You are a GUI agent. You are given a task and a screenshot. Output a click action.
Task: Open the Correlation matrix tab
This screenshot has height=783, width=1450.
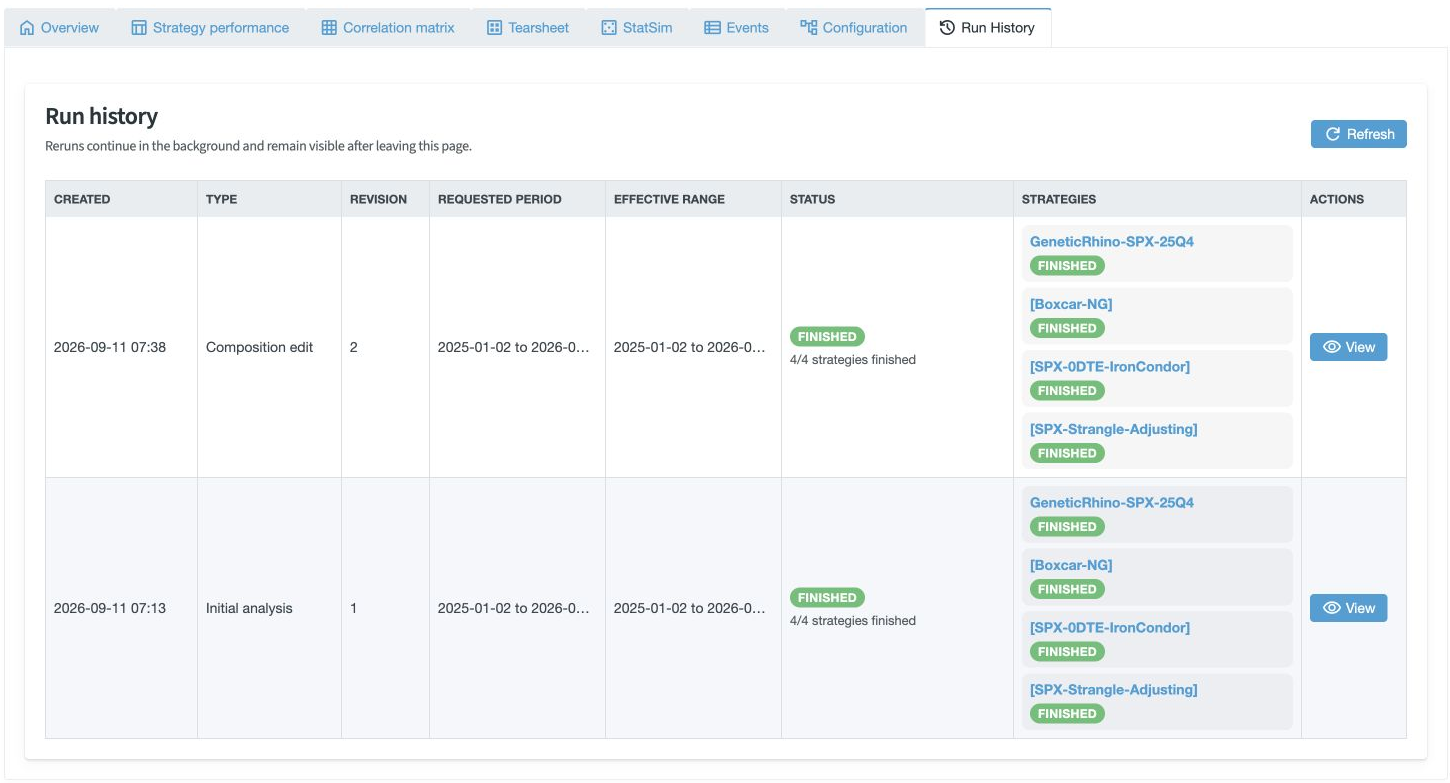tap(388, 28)
